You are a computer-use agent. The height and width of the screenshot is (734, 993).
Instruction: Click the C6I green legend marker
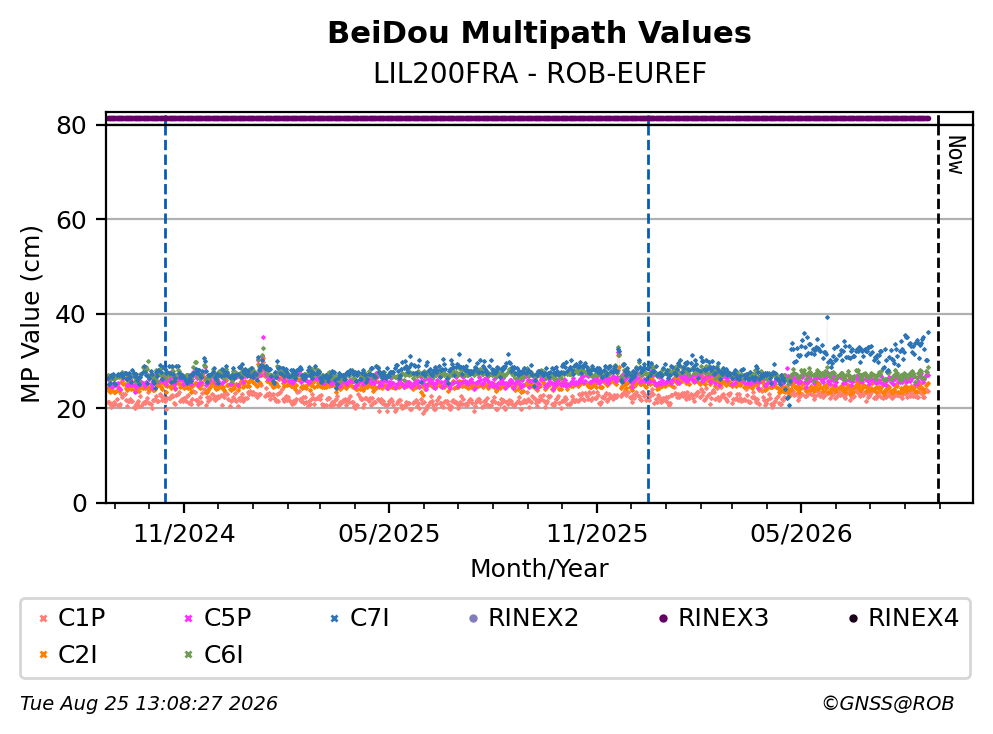188,655
